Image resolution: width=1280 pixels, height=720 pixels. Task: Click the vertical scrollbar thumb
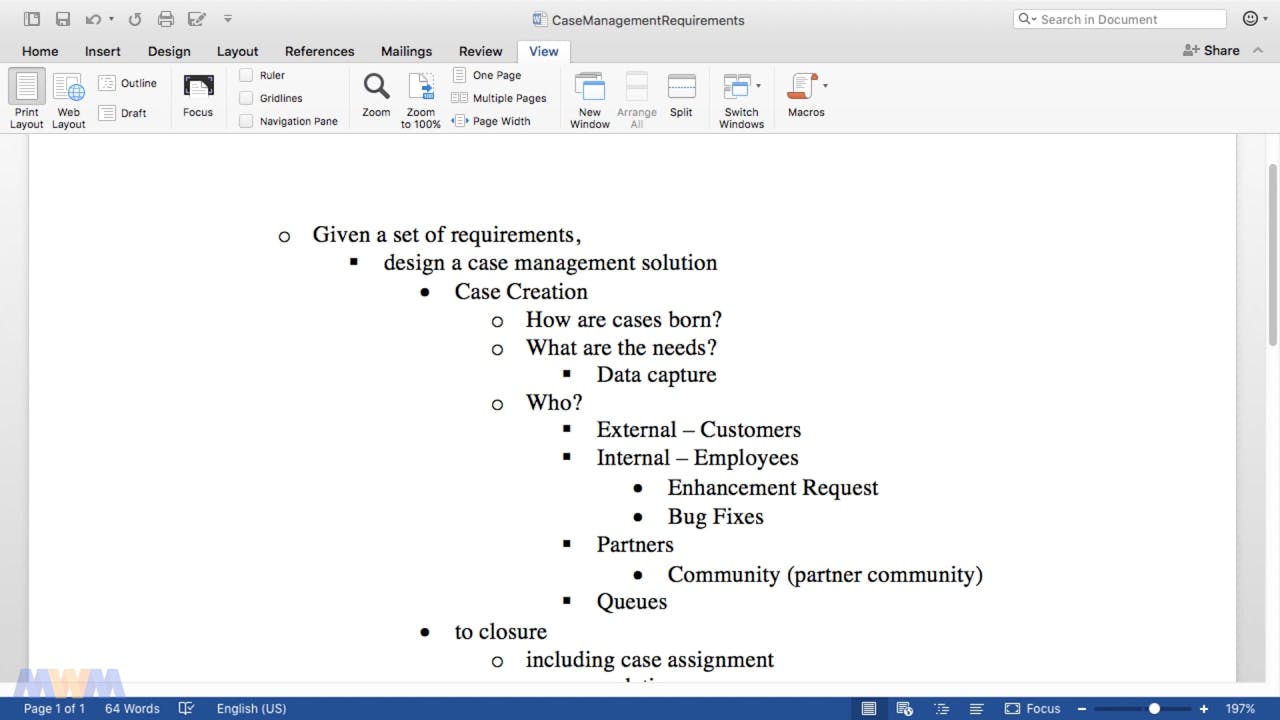[1272, 255]
